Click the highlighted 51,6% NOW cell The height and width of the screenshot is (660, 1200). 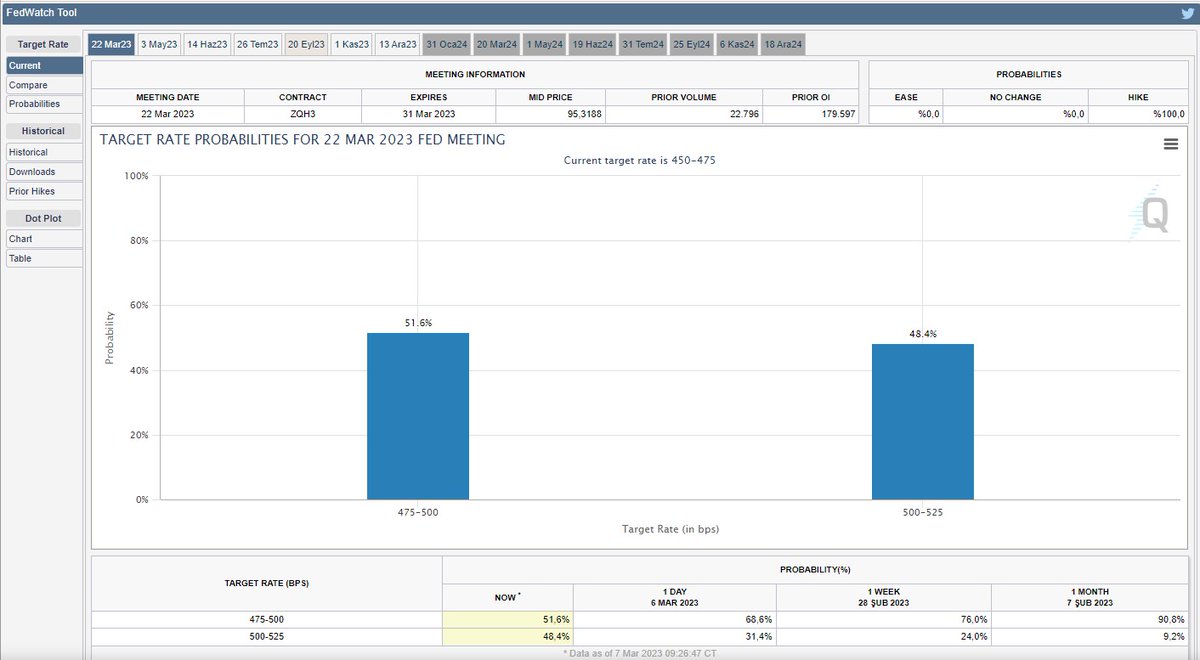[x=507, y=620]
